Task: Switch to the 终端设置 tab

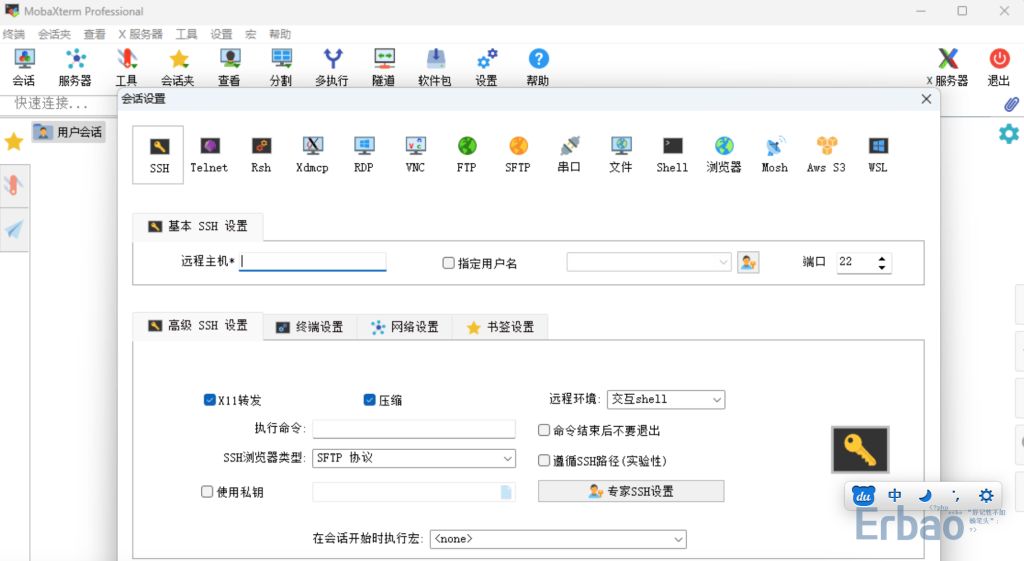Action: click(x=310, y=327)
